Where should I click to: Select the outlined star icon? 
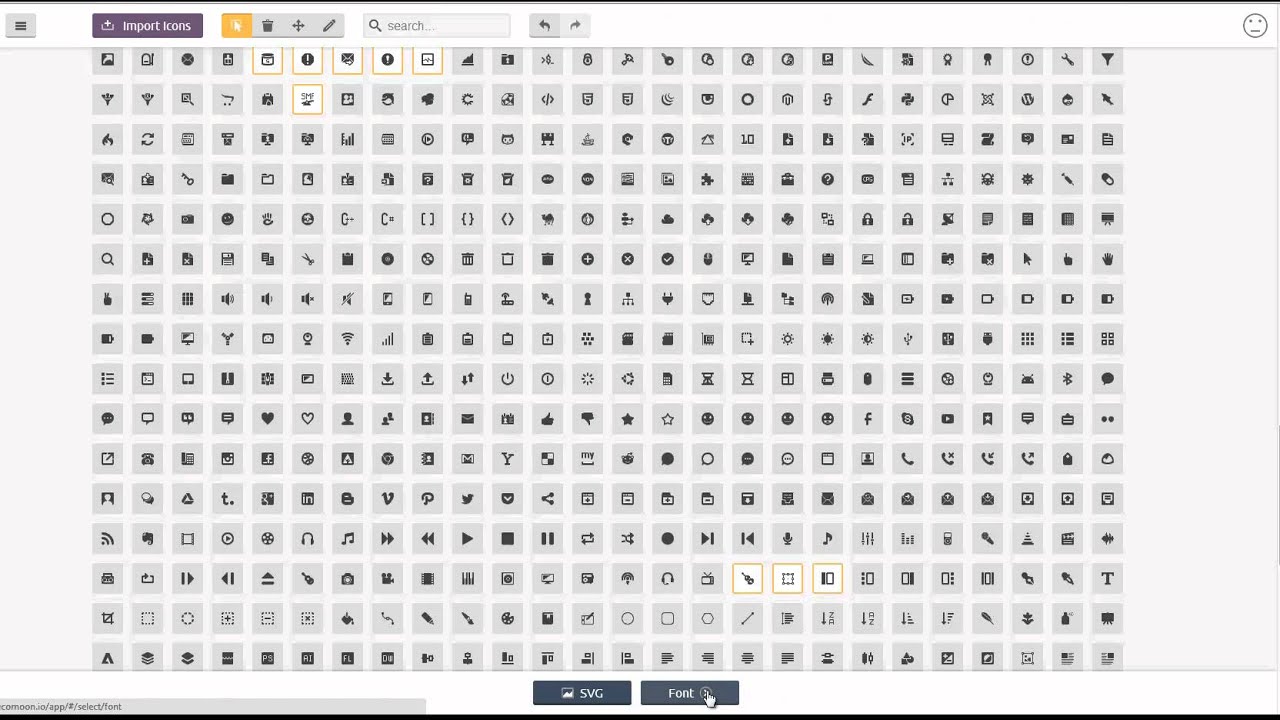pyautogui.click(x=667, y=419)
